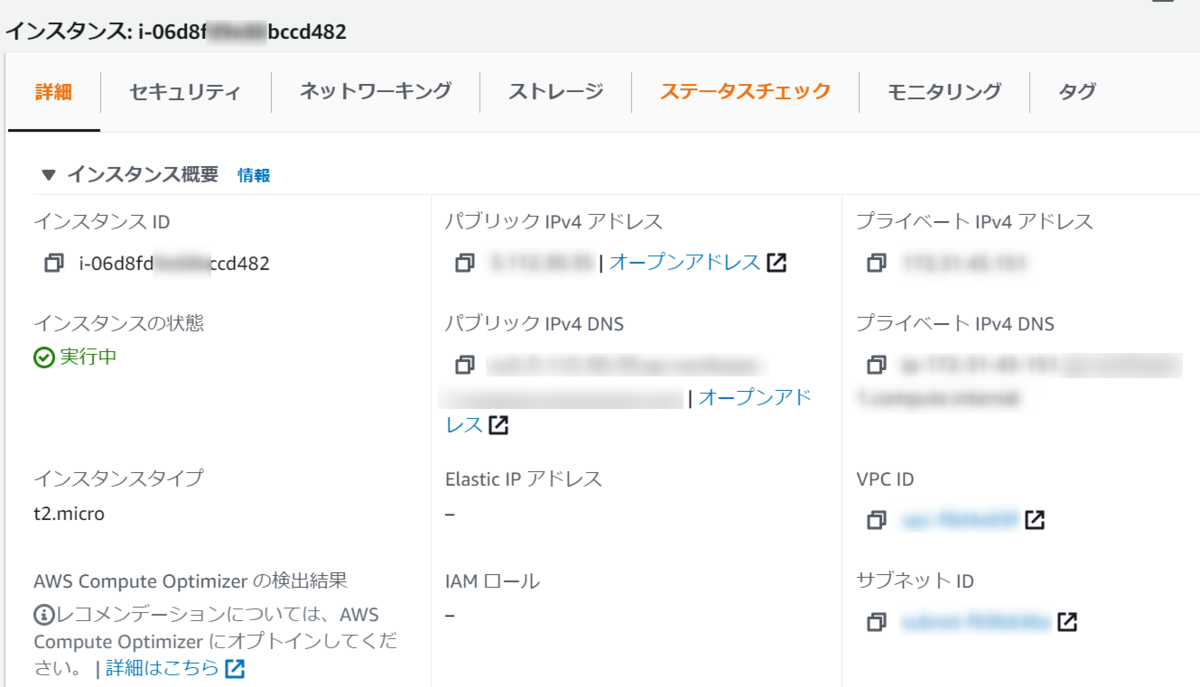Switch to the ネットワーキング tab
The height and width of the screenshot is (687, 1200).
coord(375,91)
